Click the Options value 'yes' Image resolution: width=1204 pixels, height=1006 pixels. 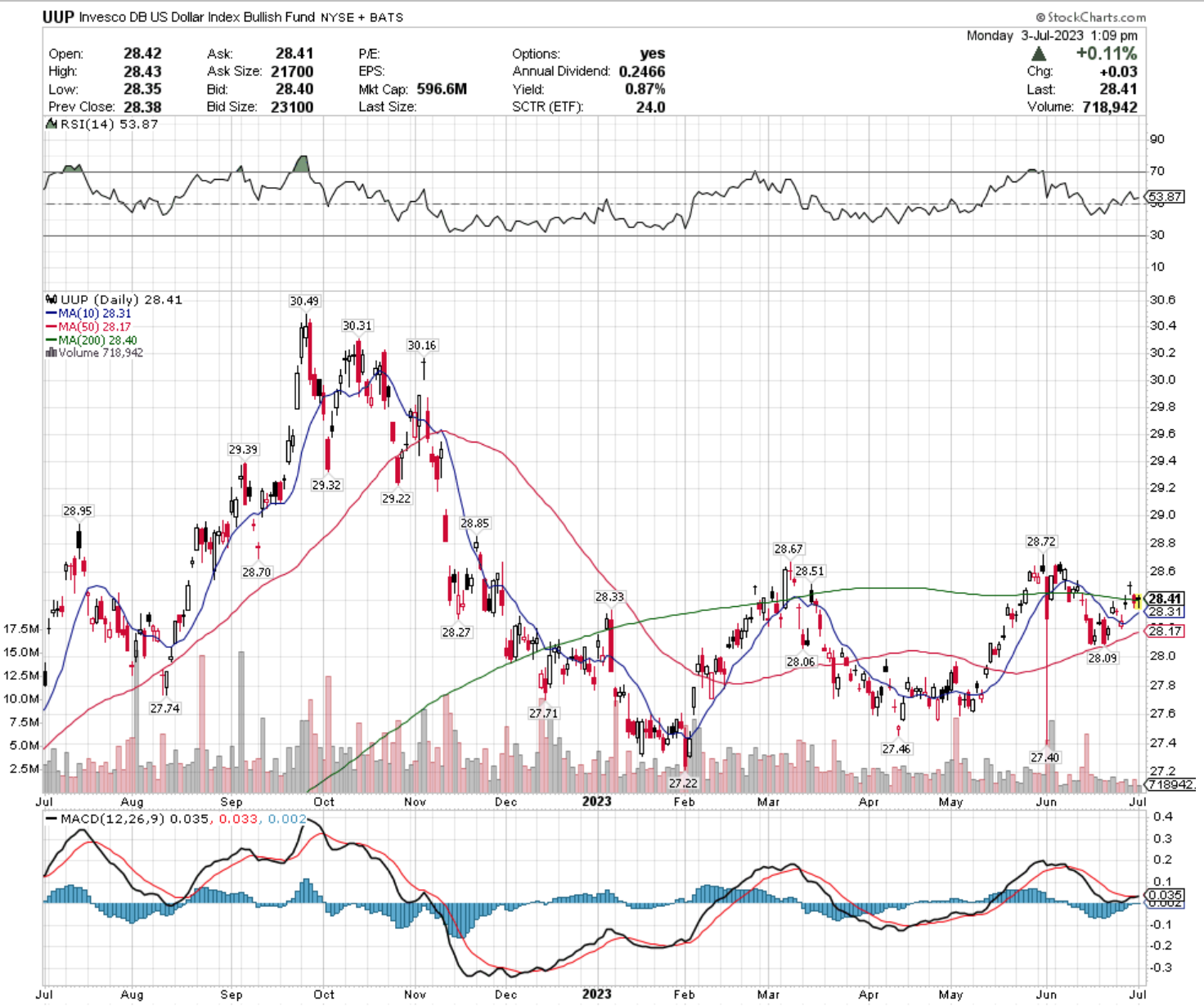tap(653, 53)
